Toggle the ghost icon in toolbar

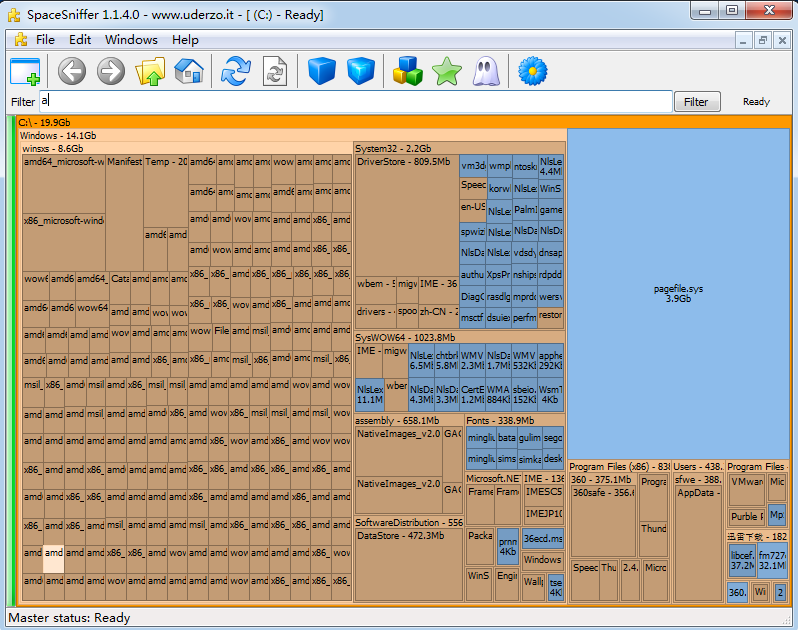click(486, 71)
